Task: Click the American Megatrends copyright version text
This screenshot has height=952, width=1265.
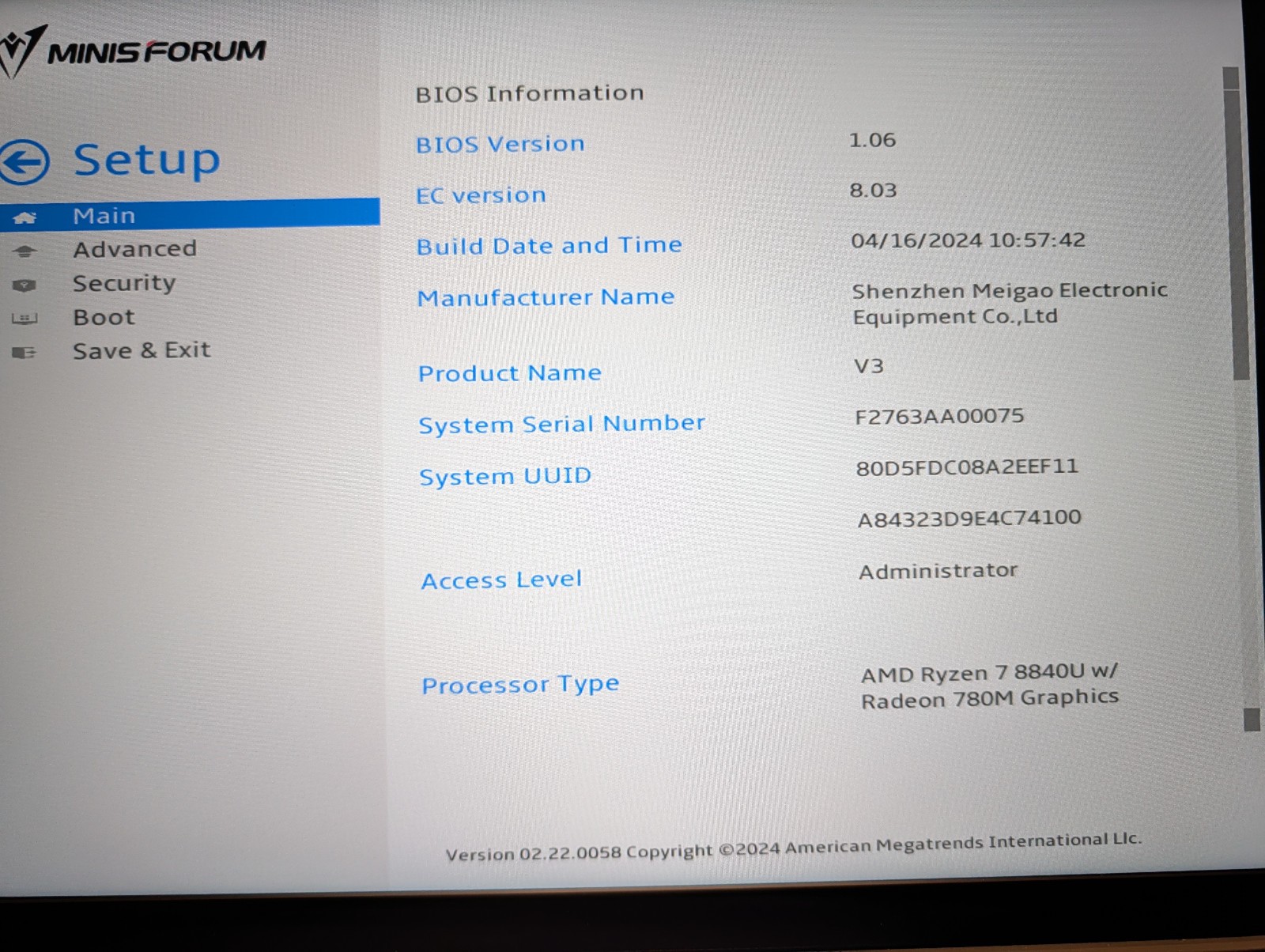Action: click(794, 847)
